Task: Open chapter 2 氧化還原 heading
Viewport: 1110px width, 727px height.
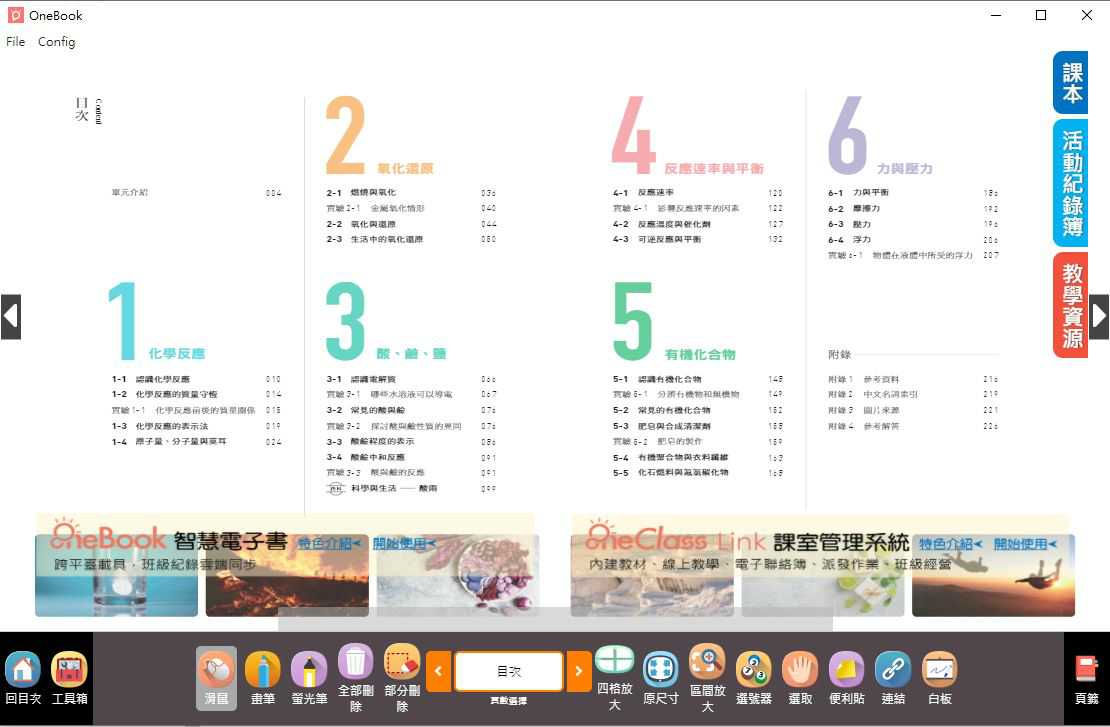Action: point(405,168)
